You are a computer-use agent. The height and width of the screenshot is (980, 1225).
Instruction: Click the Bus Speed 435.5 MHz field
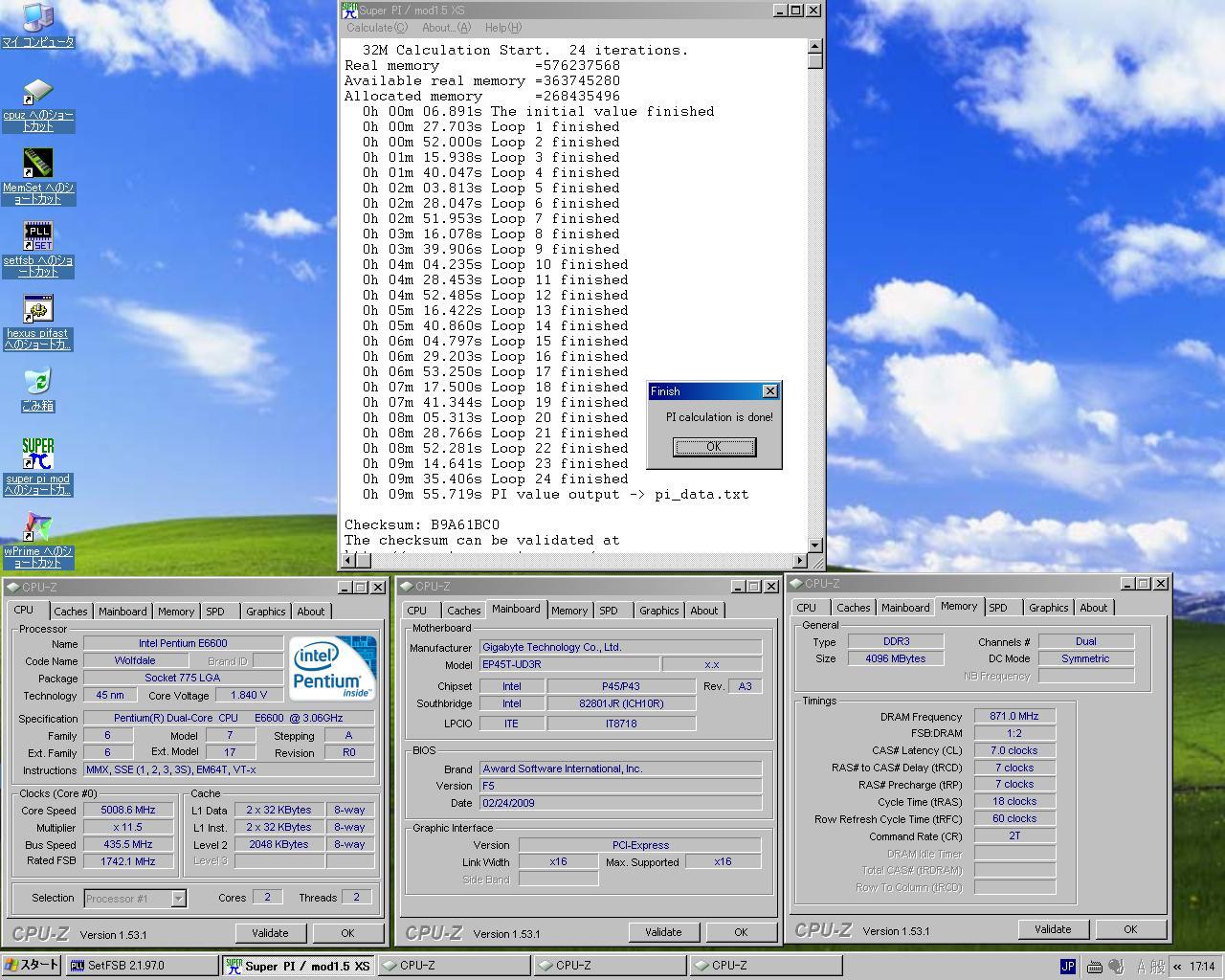tap(127, 845)
